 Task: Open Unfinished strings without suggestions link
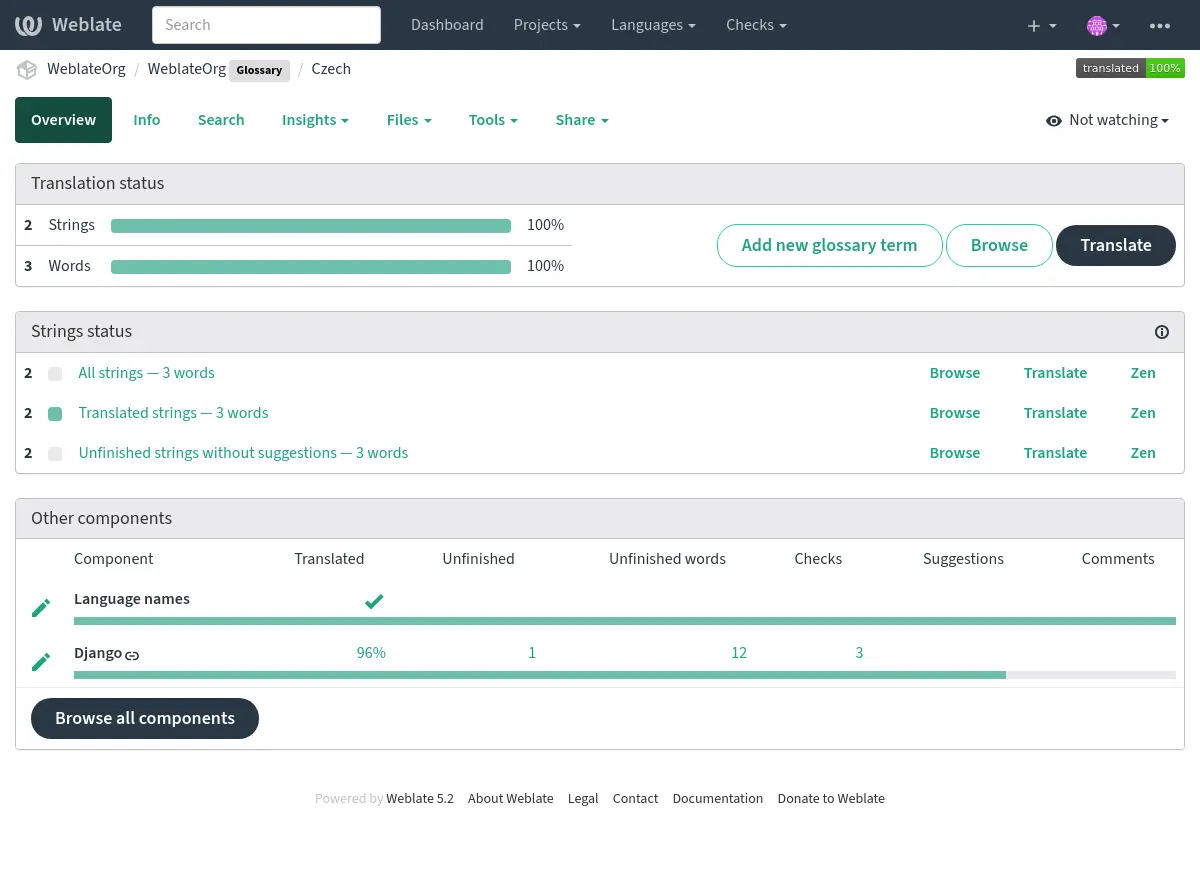(243, 453)
